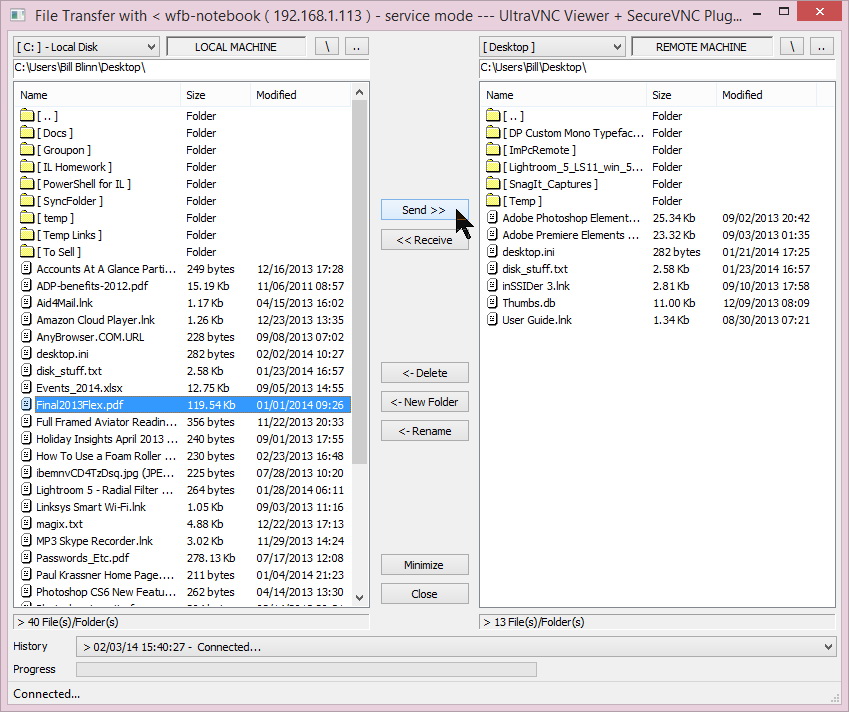Image resolution: width=849 pixels, height=712 pixels.
Task: Open the local drive dropdown showing C: Local Disk
Action: tap(86, 47)
